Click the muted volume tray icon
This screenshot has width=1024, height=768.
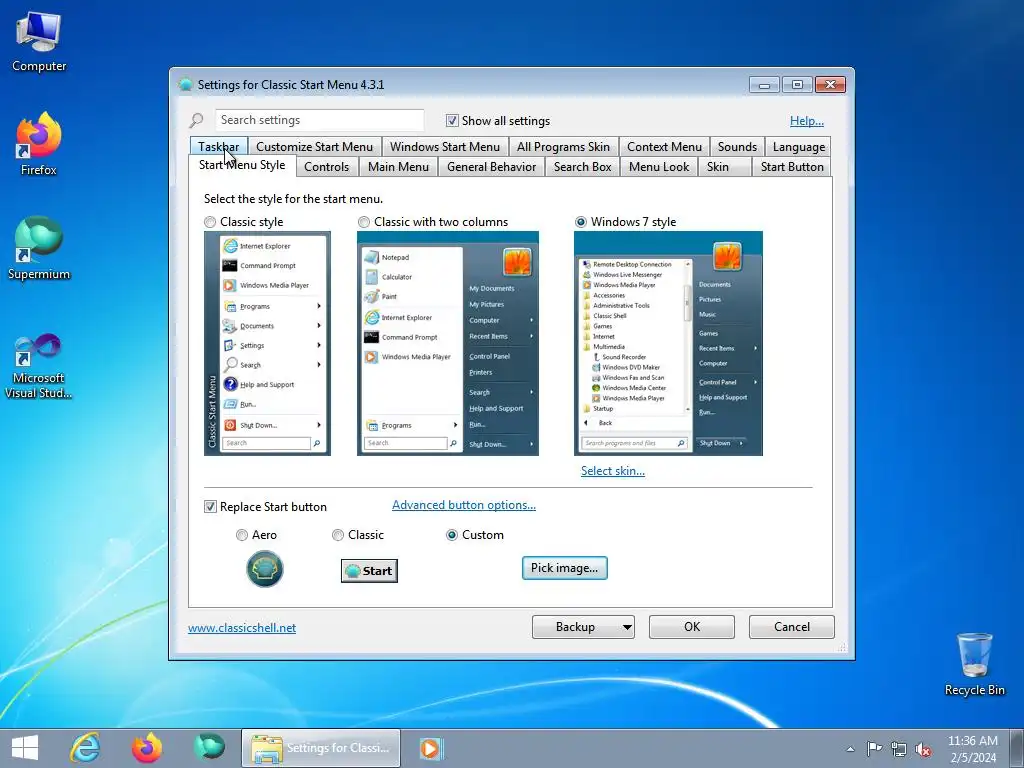coord(923,749)
